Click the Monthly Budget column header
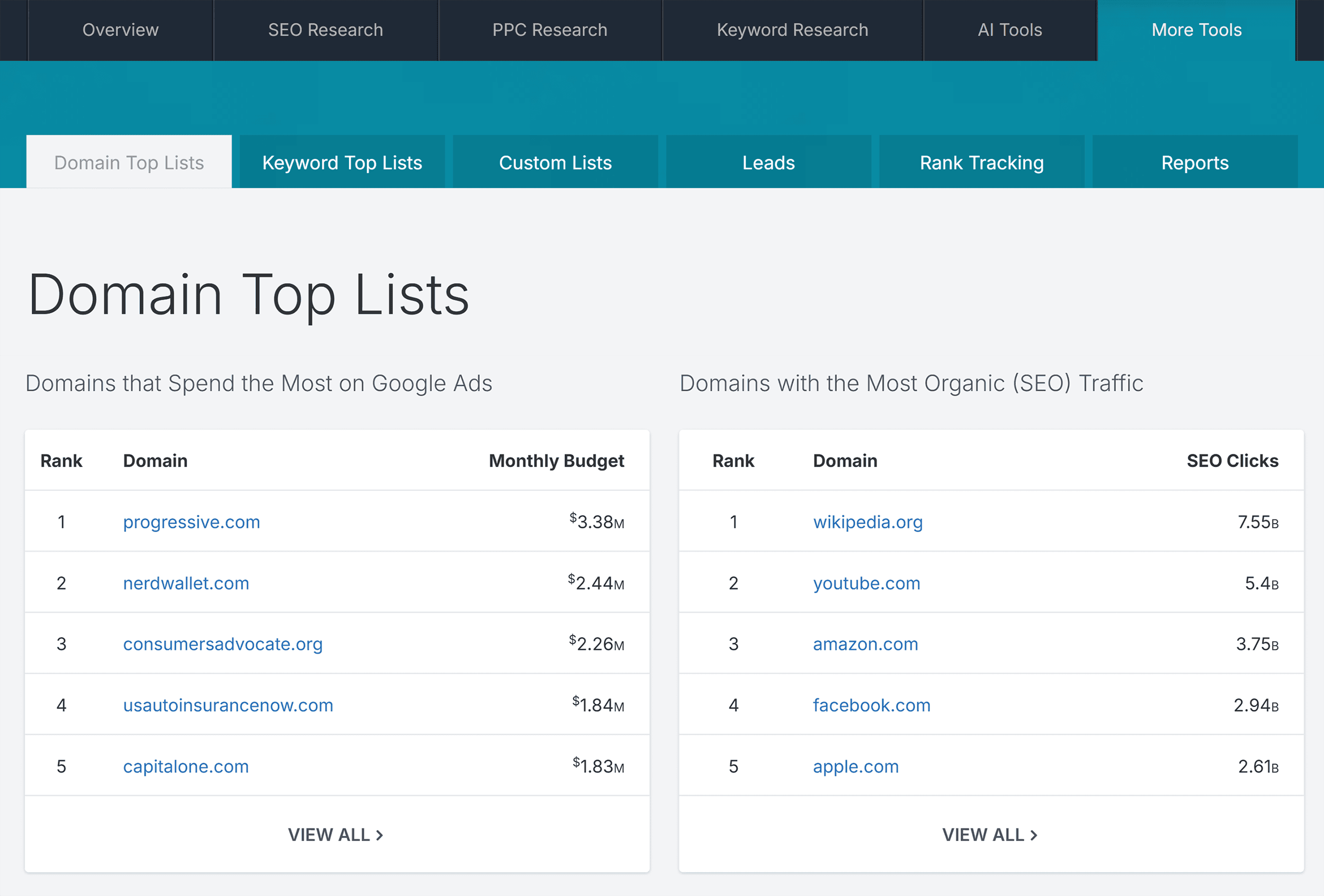Viewport: 1324px width, 896px height. pyautogui.click(x=557, y=460)
